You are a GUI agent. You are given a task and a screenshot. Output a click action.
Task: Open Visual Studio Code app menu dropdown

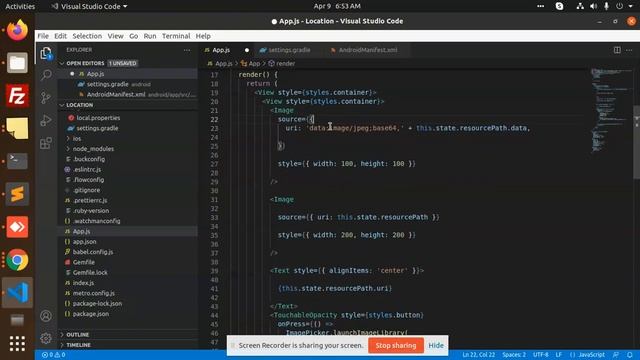[89, 6]
